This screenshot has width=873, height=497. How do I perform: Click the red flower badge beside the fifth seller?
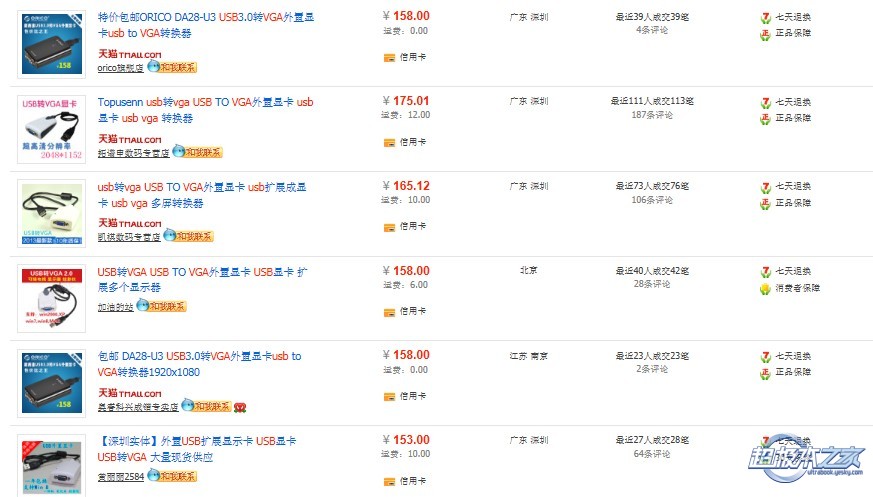pos(240,407)
